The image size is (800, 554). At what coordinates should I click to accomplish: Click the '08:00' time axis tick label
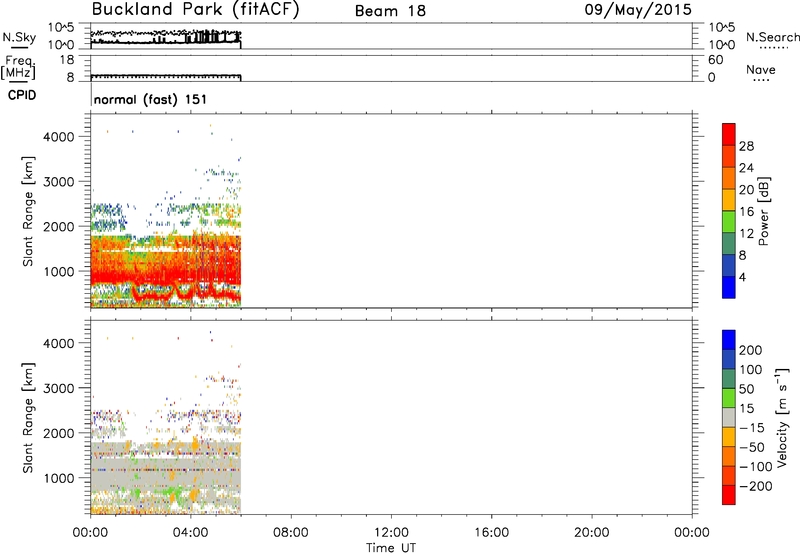click(x=291, y=533)
